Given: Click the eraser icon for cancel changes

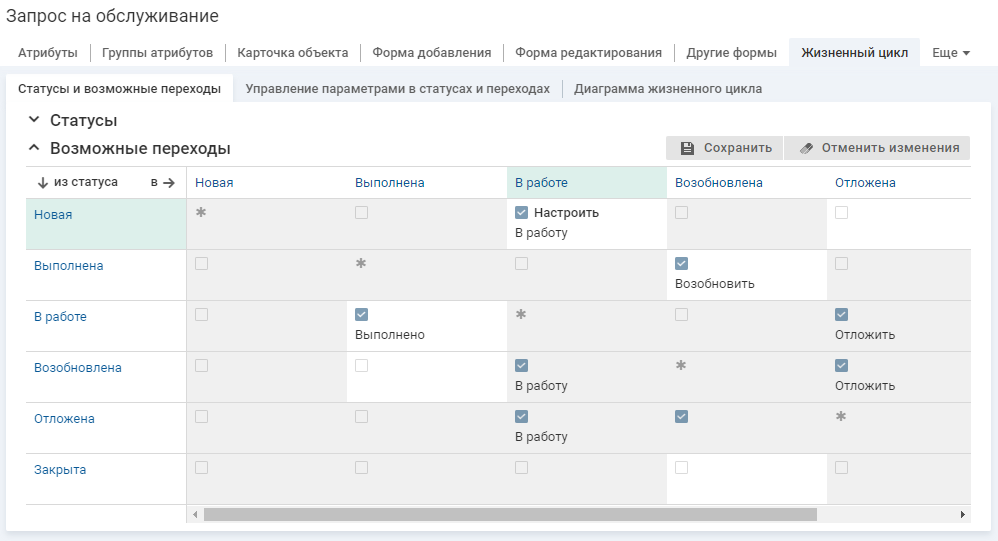Looking at the screenshot, I should click(806, 148).
